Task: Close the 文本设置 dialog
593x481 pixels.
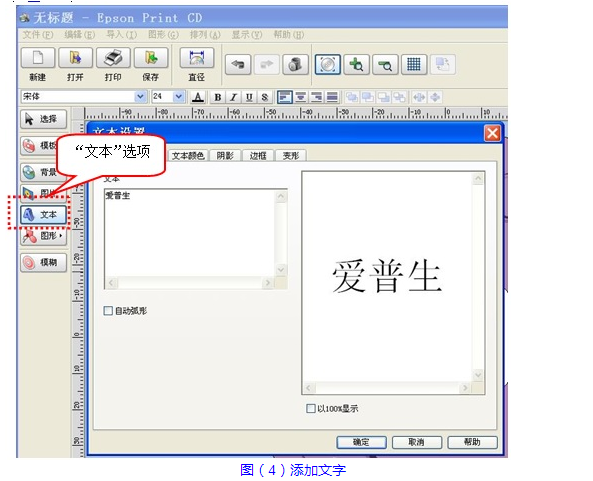Action: pos(492,133)
